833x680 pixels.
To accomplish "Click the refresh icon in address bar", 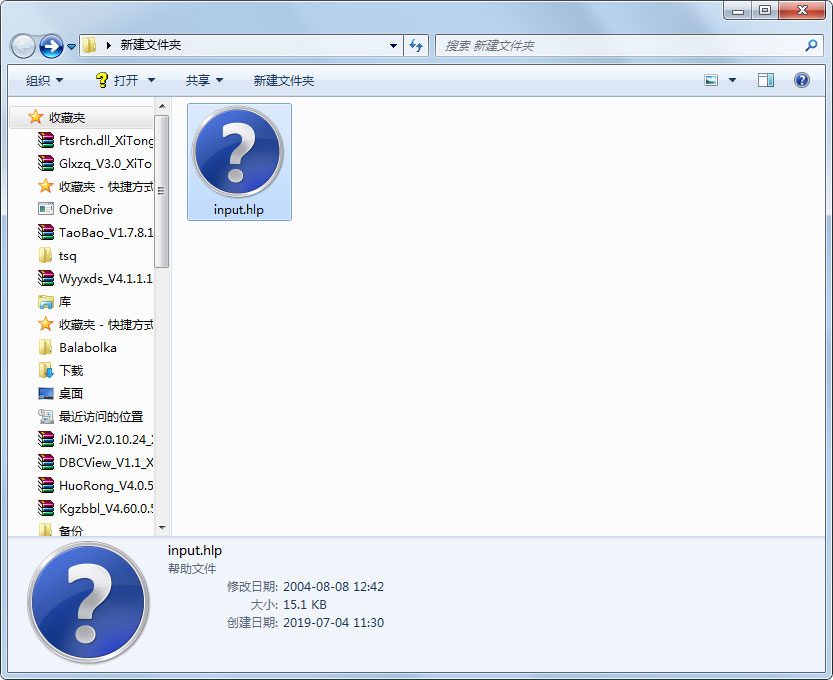I will click(416, 45).
